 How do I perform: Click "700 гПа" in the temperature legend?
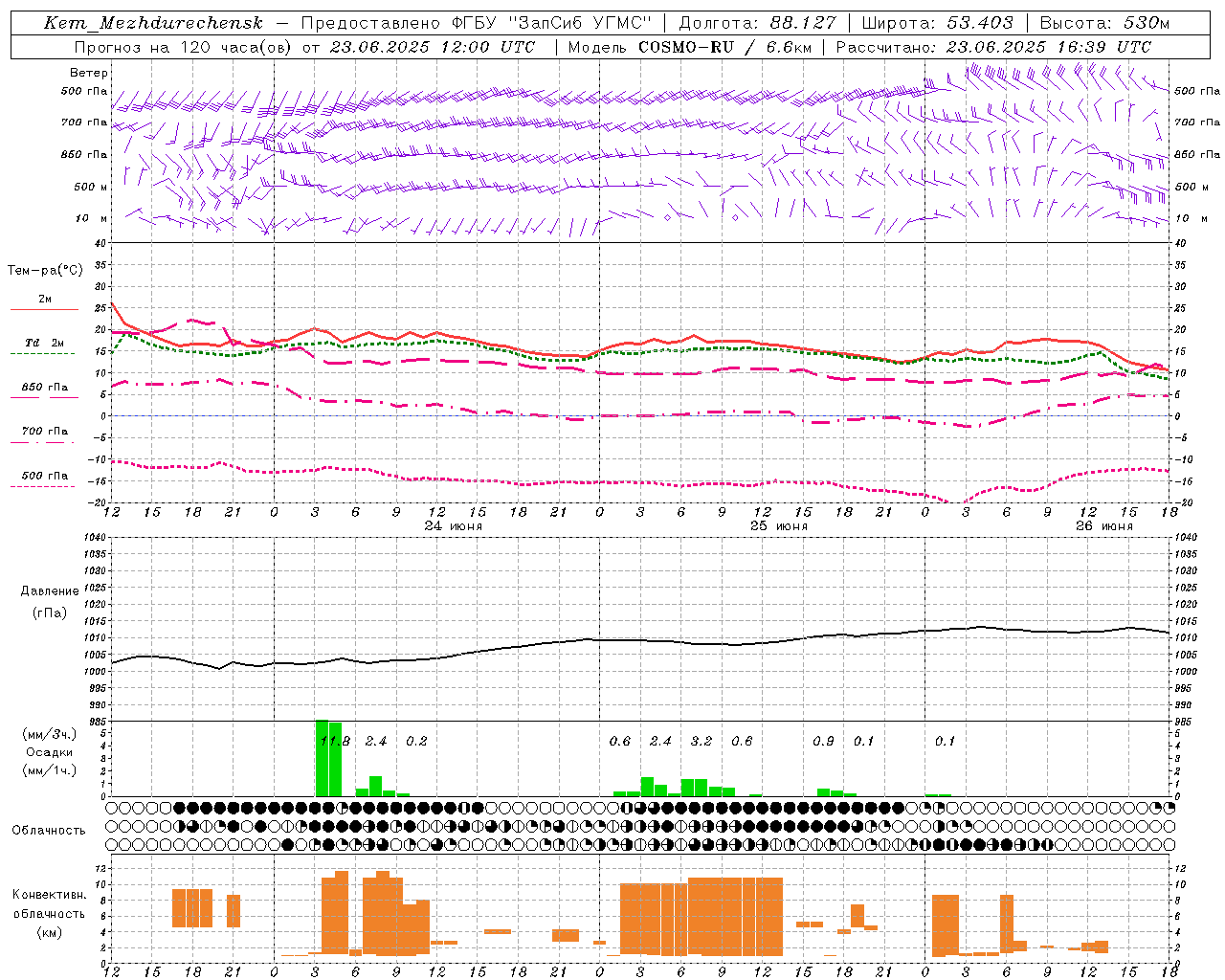(45, 431)
